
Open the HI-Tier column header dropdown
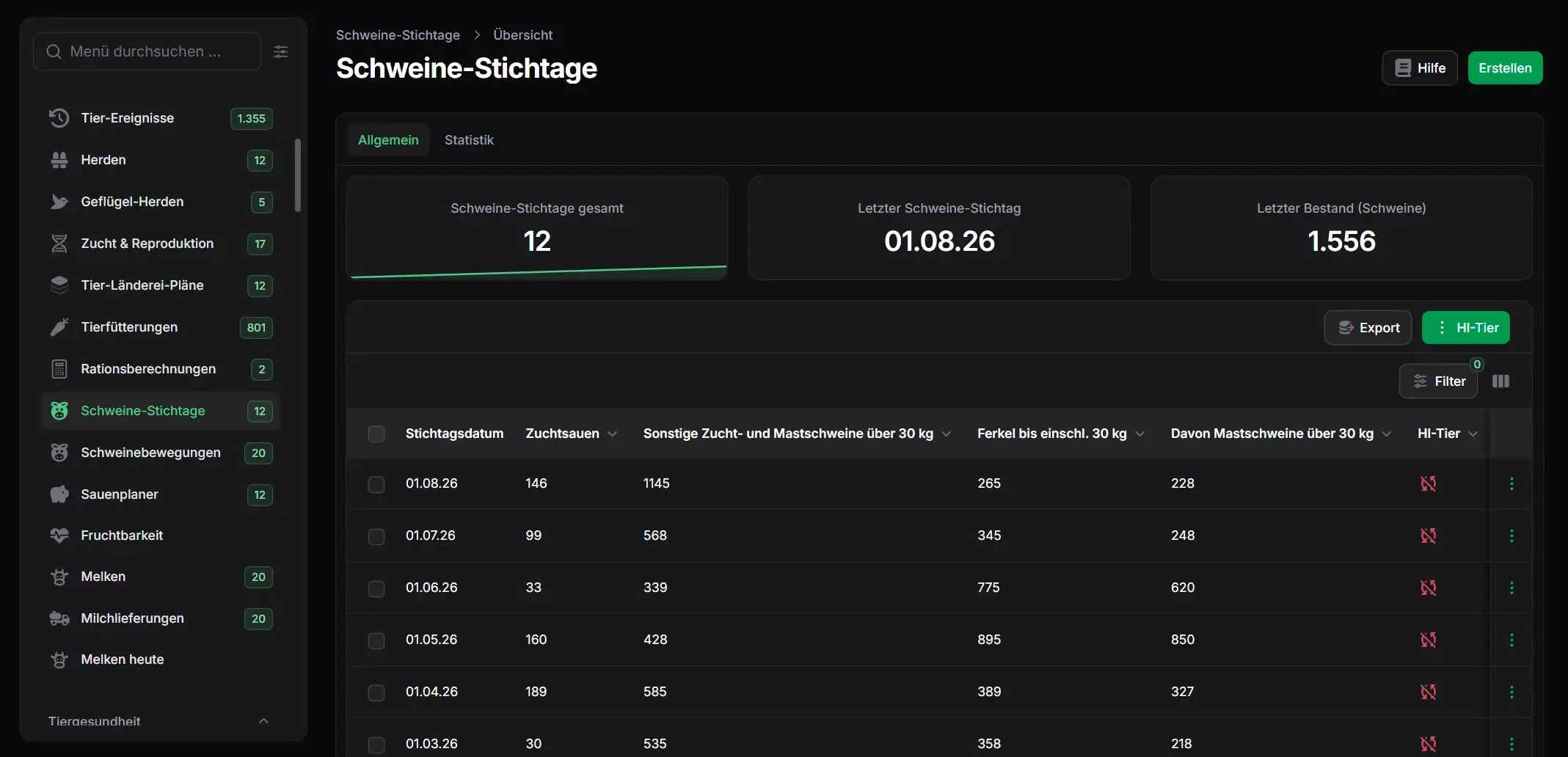1473,434
